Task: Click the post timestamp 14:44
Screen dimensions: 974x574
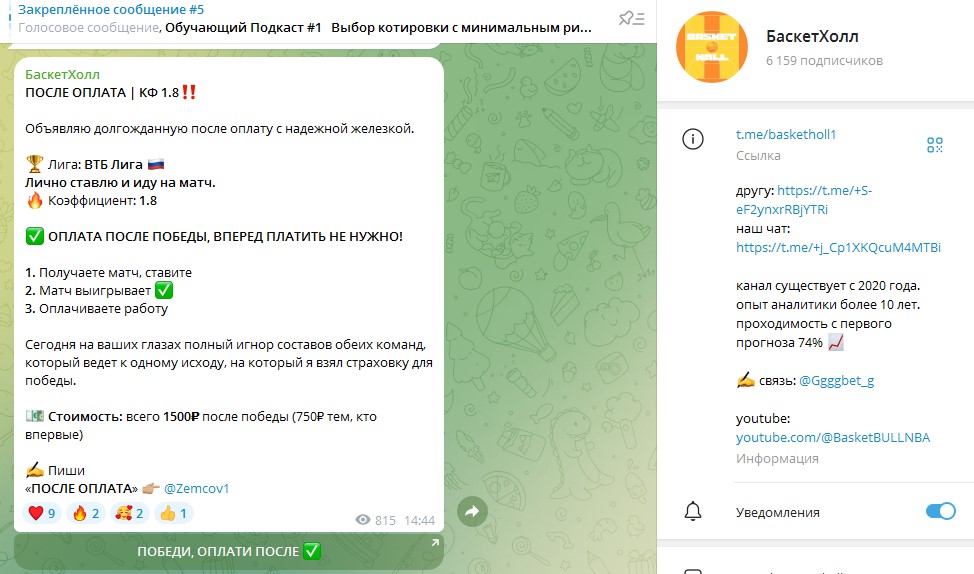Action: [419, 520]
